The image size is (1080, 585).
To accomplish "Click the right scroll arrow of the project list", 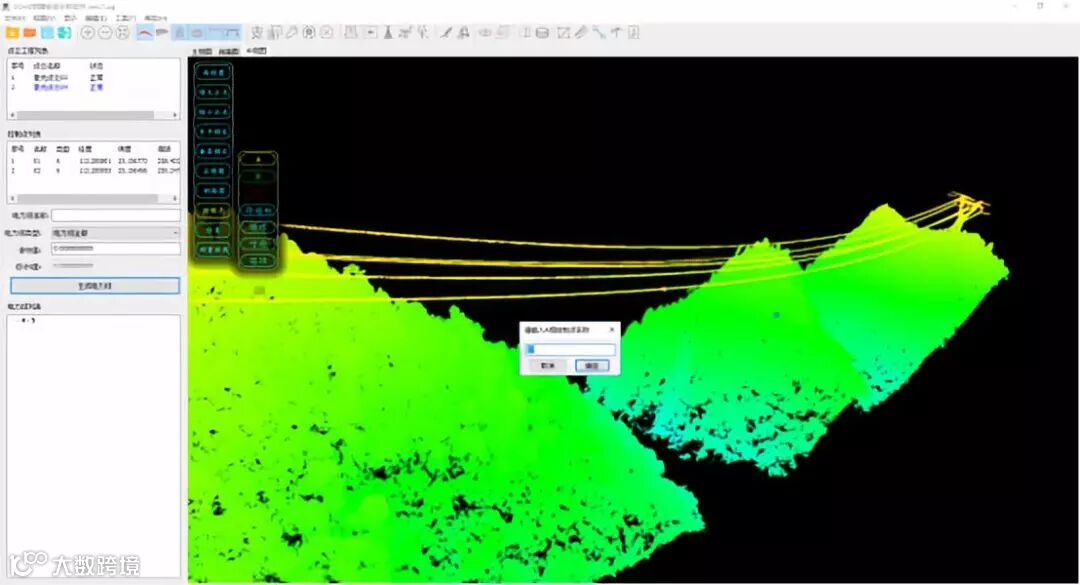I will pos(175,115).
